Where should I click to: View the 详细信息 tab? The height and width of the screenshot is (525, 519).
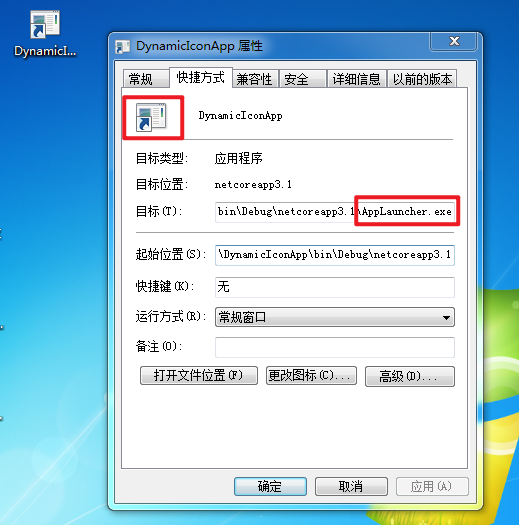coord(357,79)
